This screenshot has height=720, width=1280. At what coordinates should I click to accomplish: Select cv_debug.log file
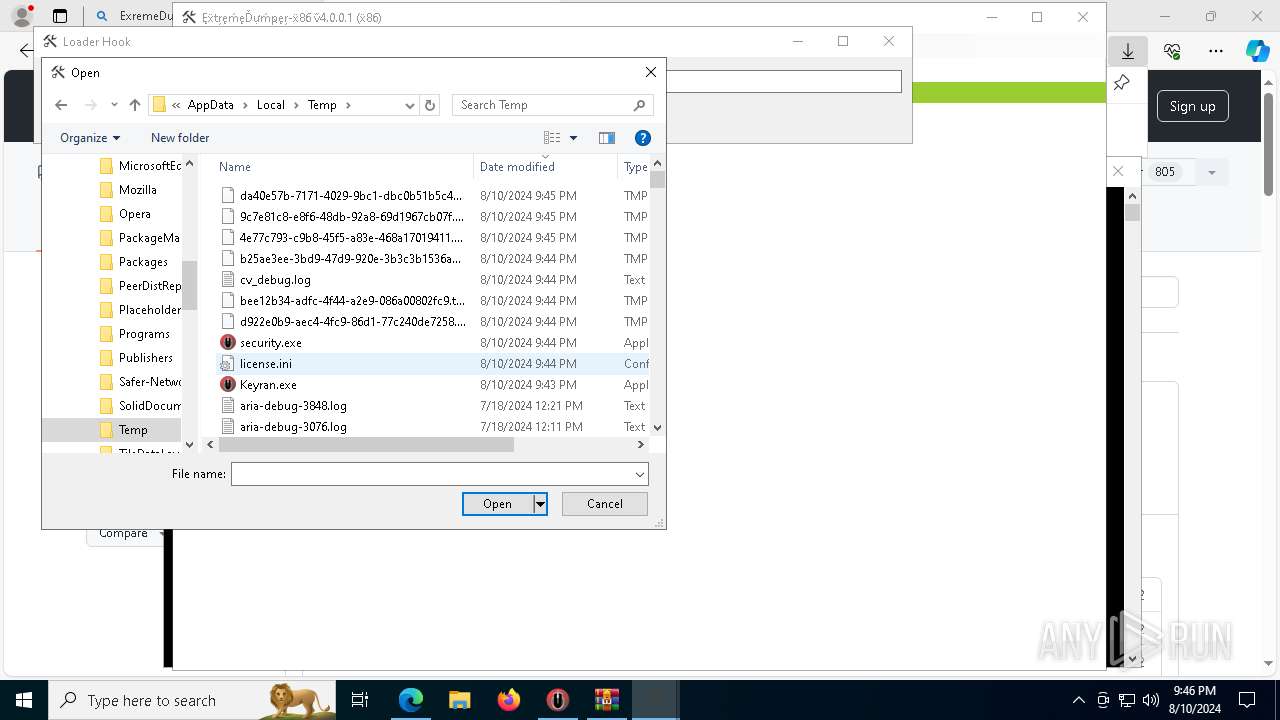(275, 280)
